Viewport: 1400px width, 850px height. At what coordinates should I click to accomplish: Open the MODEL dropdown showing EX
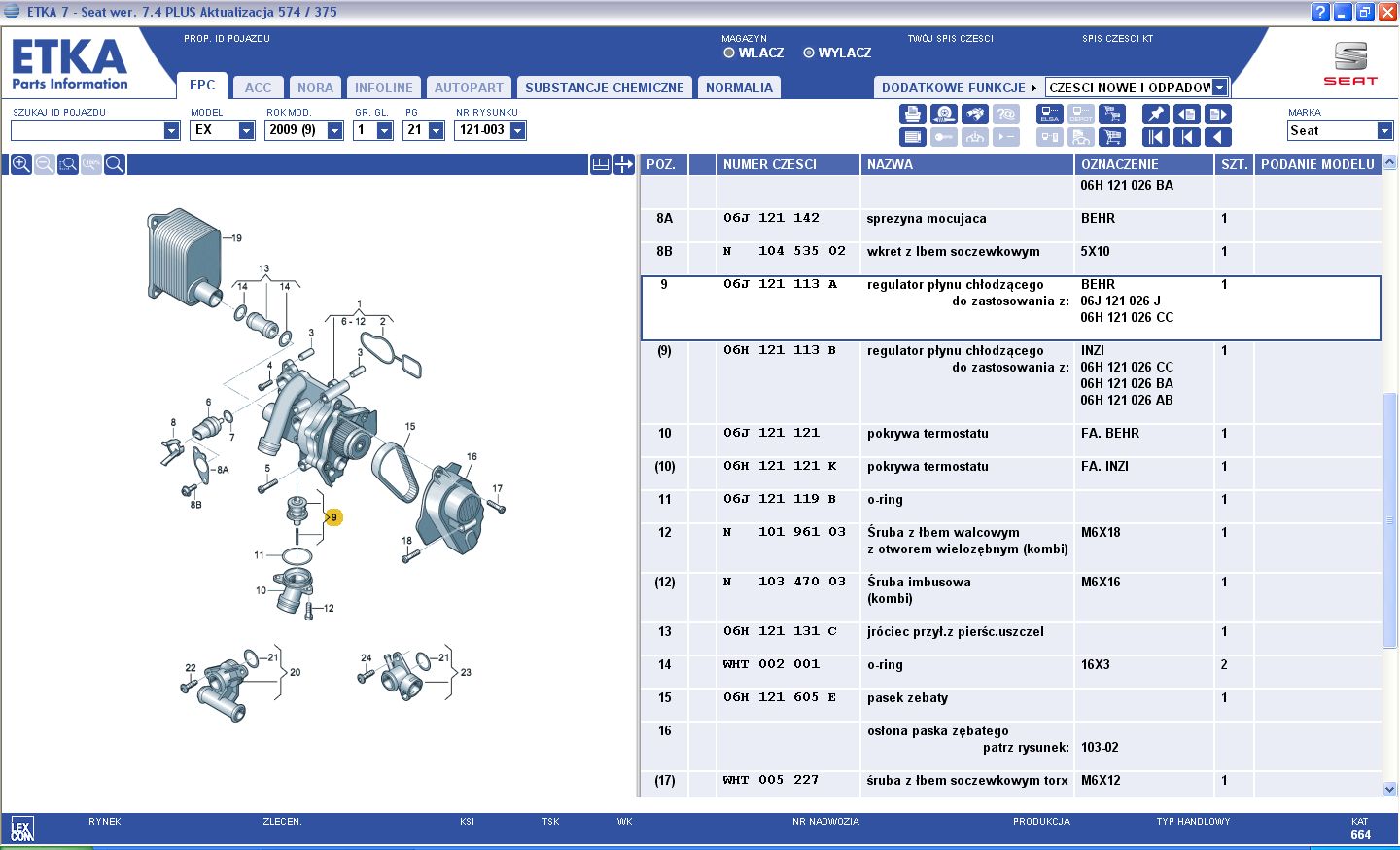coord(246,130)
